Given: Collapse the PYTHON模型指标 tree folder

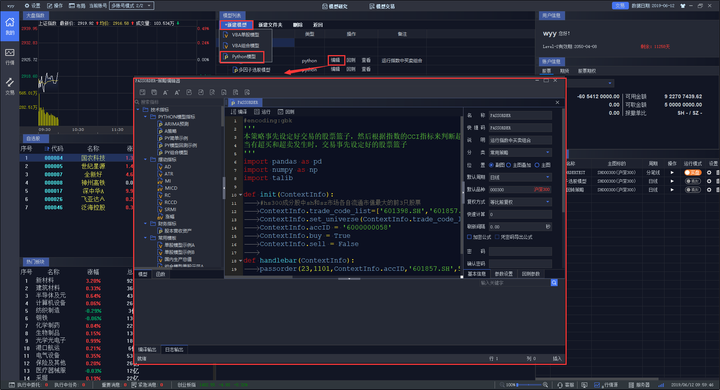Looking at the screenshot, I should 146,117.
